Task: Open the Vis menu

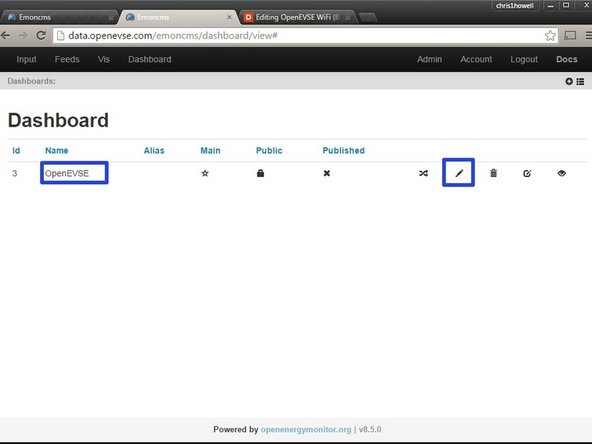Action: pos(103,59)
